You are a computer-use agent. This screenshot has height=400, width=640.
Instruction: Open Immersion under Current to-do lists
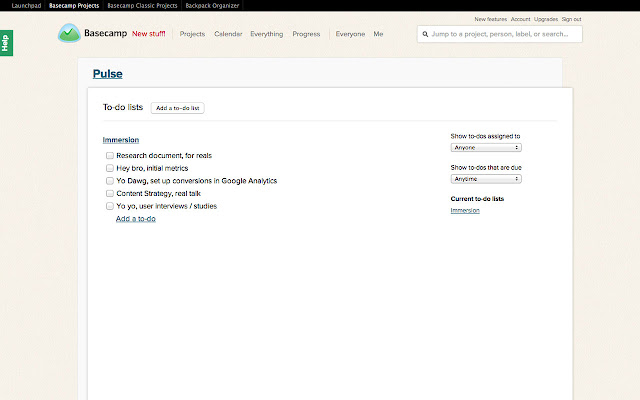465,211
